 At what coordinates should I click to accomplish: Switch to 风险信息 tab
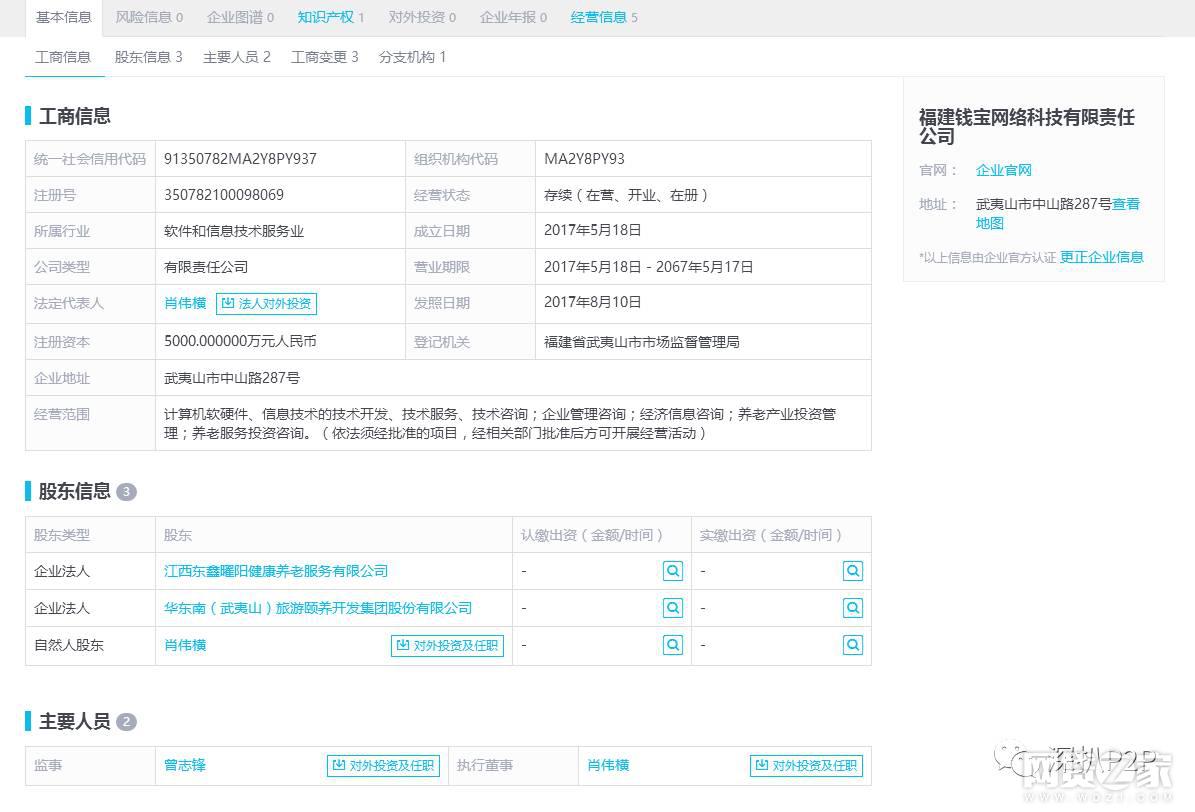tap(149, 17)
